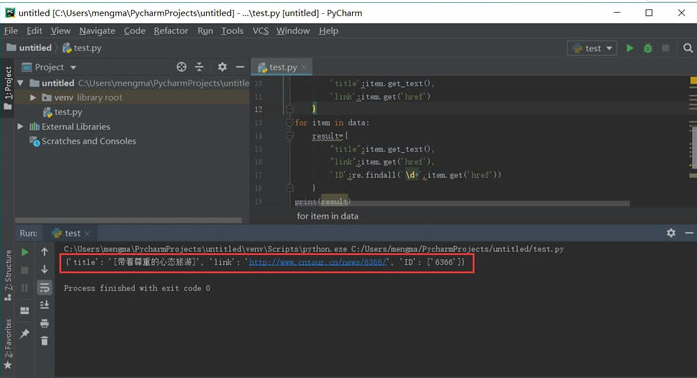697x378 pixels.
Task: Click scroll to end icon in console
Action: click(44, 305)
